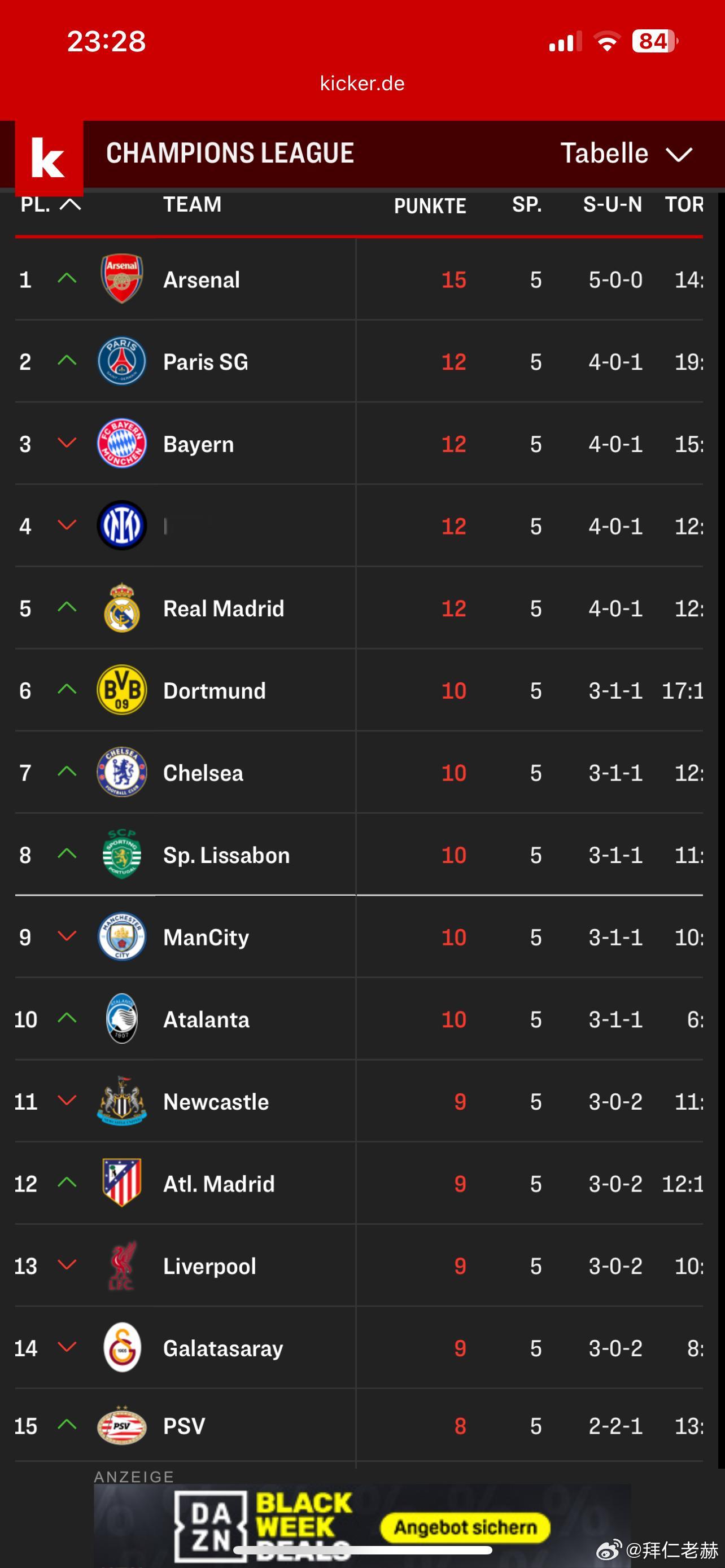Viewport: 725px width, 1568px height.
Task: Toggle the PL. sort arrow
Action: [71, 204]
